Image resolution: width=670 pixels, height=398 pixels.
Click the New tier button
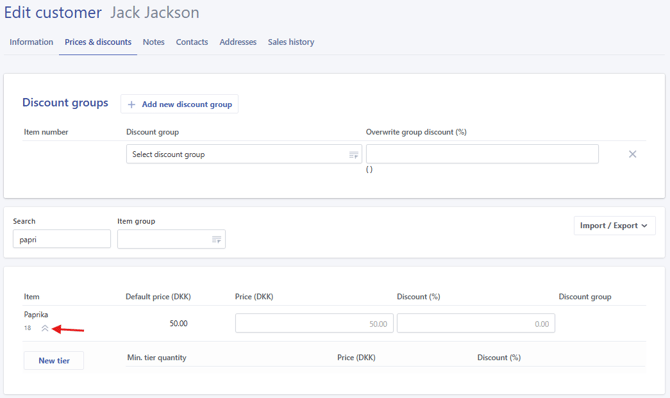[x=54, y=360]
